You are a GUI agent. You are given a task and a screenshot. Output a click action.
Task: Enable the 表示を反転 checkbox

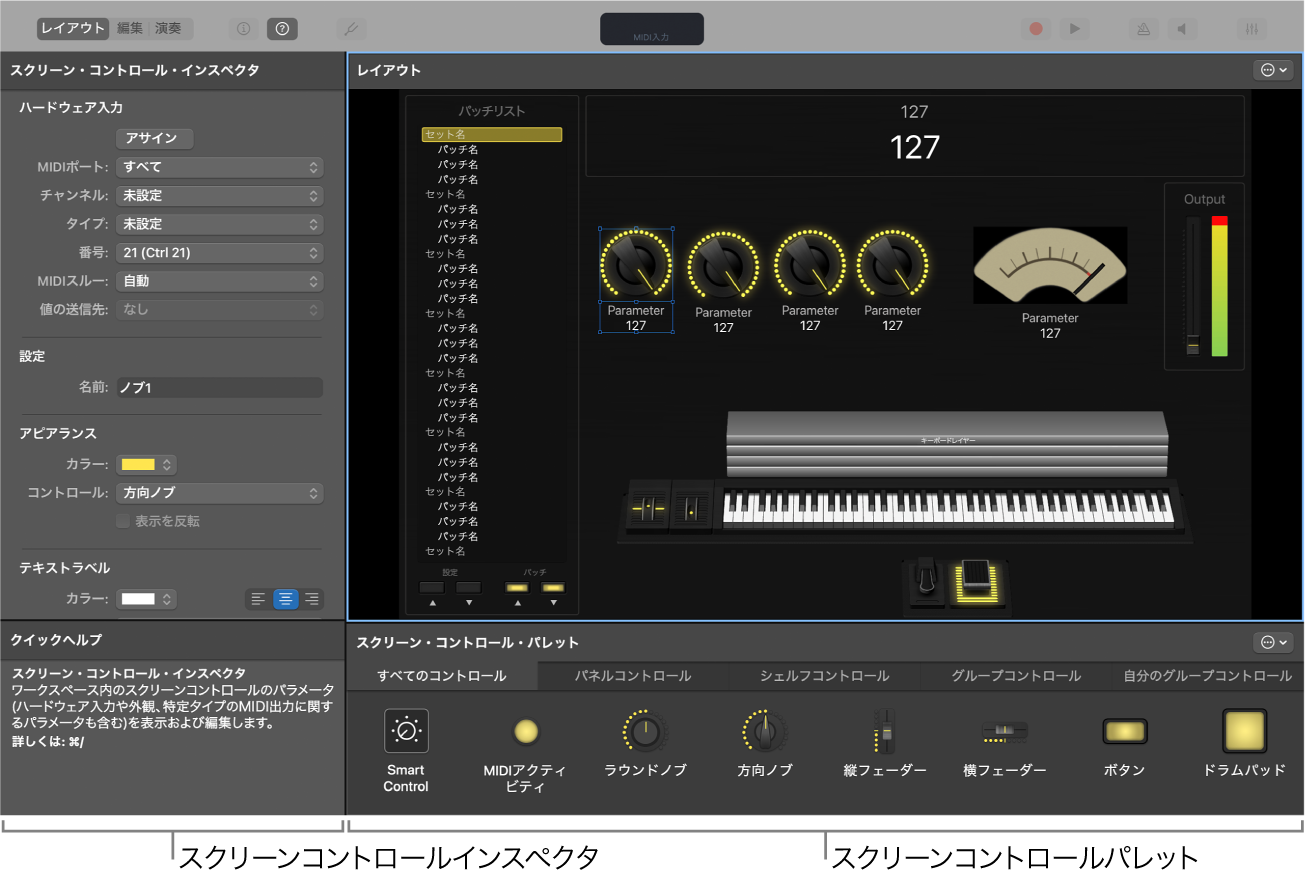123,520
